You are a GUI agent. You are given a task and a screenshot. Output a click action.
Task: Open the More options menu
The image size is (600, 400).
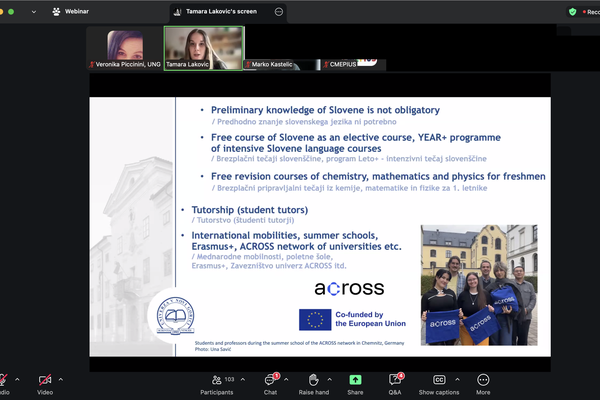[483, 384]
